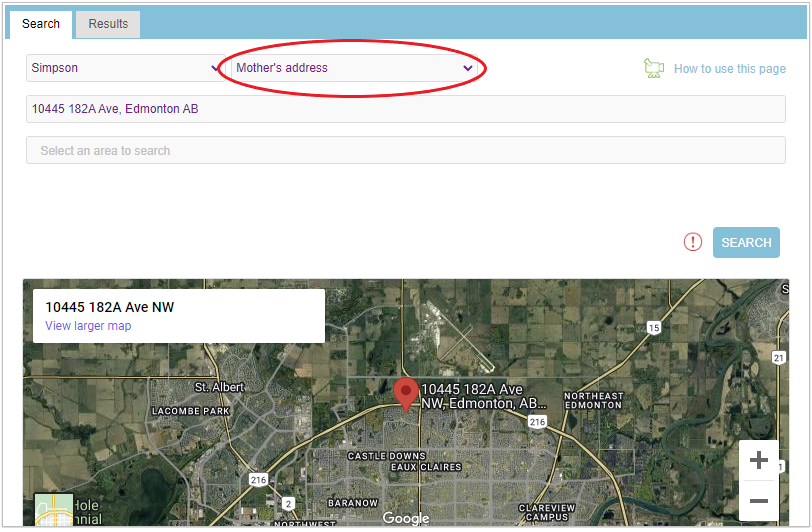The height and width of the screenshot is (532, 812).
Task: Click the EAUX CLAIRES map label
Action: 426,467
